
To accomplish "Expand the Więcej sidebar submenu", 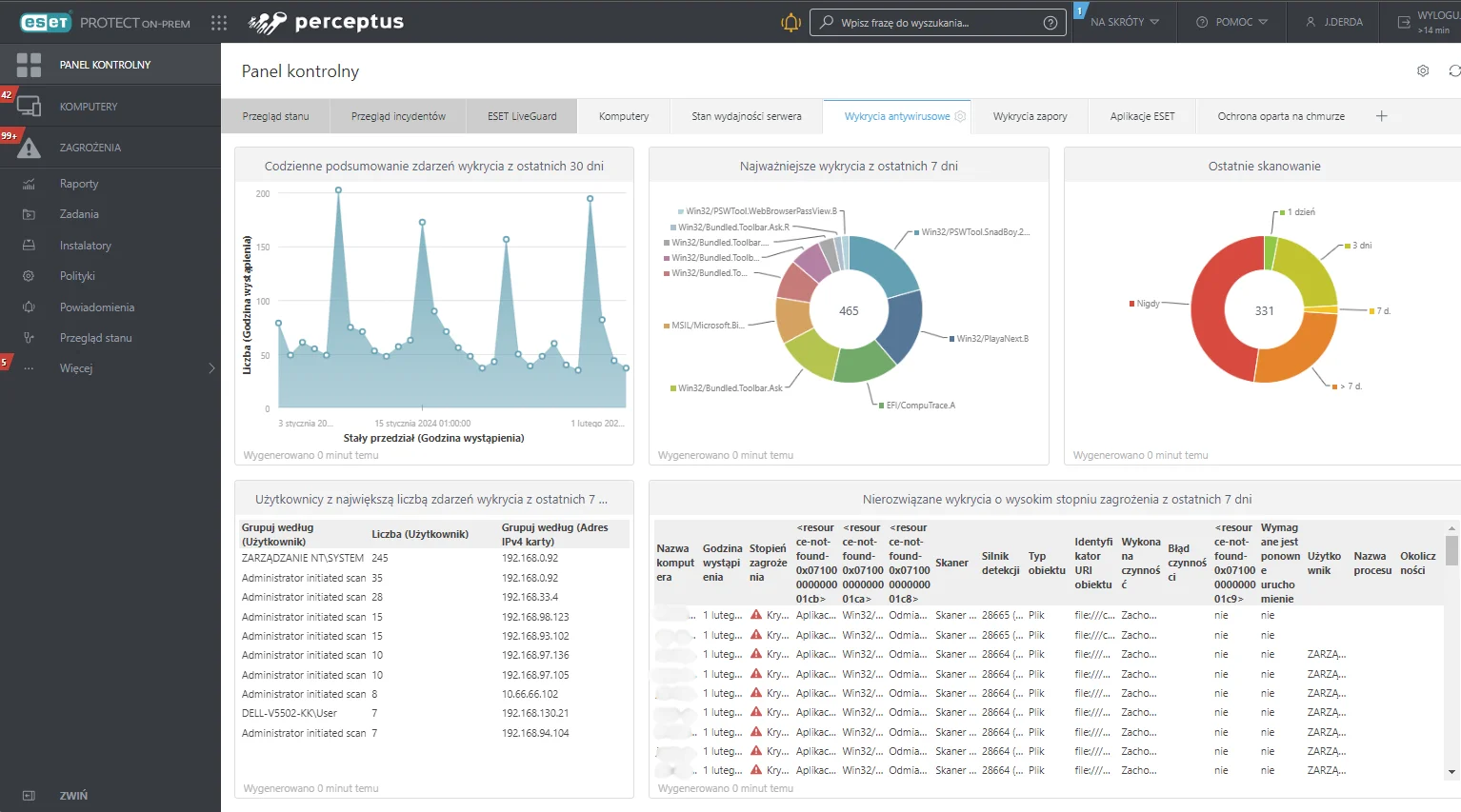I will coord(211,368).
